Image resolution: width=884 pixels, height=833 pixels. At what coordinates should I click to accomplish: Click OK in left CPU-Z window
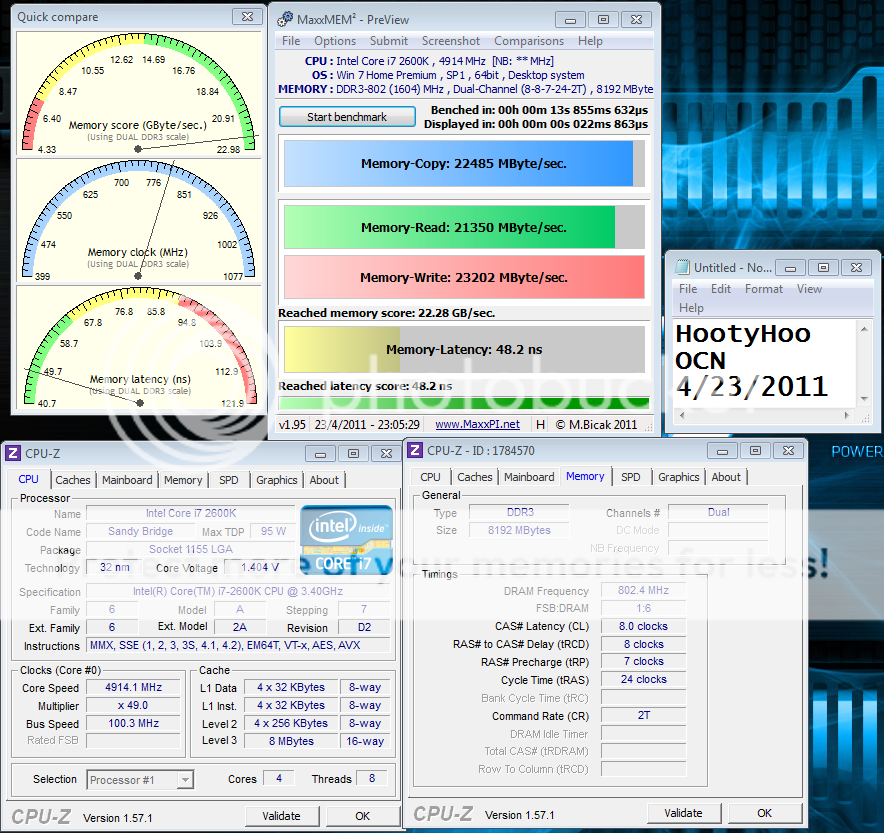coord(363,816)
